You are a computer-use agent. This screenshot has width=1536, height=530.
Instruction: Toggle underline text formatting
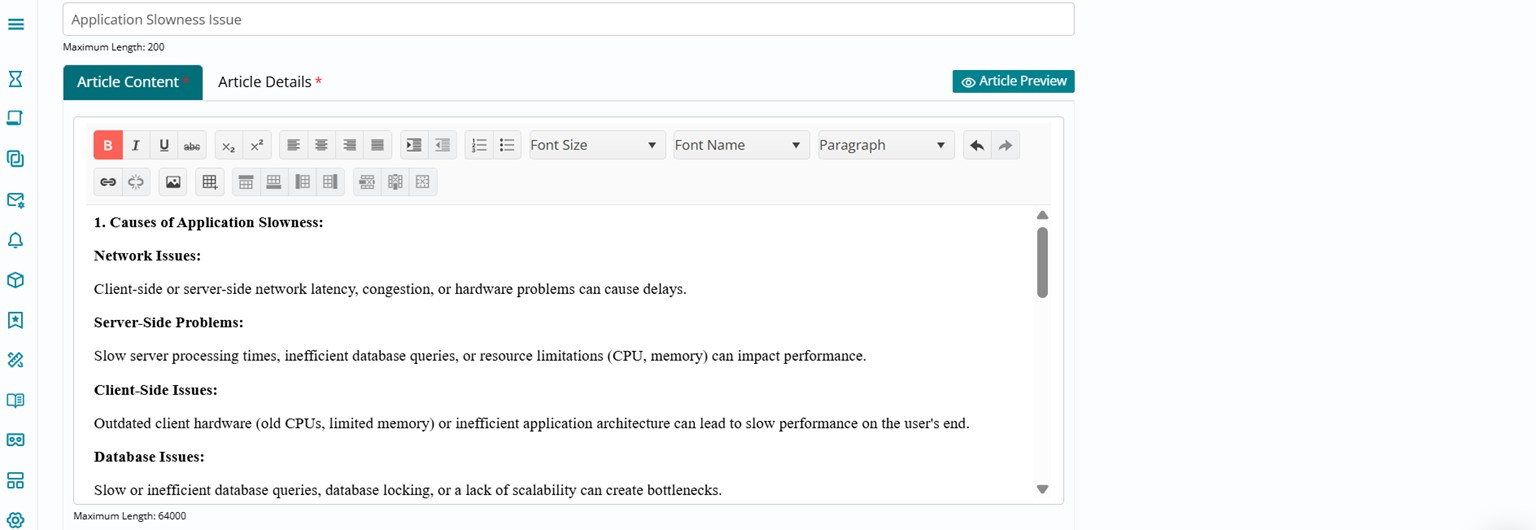[x=164, y=145]
